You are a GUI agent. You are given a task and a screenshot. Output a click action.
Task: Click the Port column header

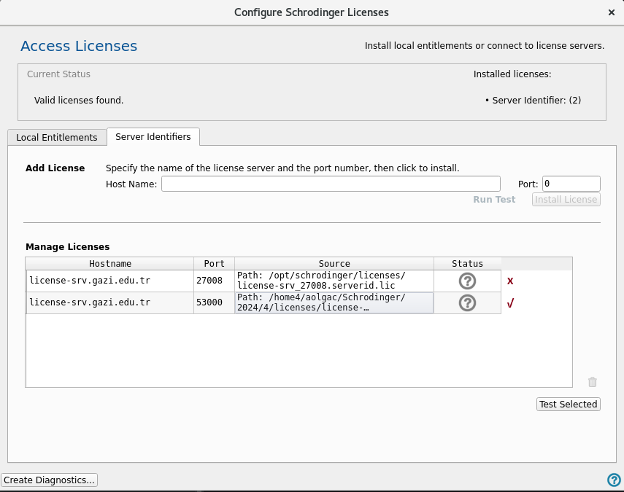coord(214,264)
